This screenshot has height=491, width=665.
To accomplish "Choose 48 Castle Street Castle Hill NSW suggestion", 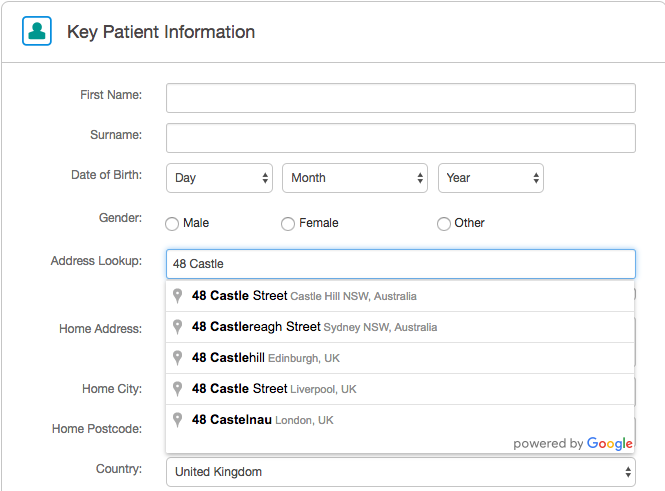I will coord(400,296).
